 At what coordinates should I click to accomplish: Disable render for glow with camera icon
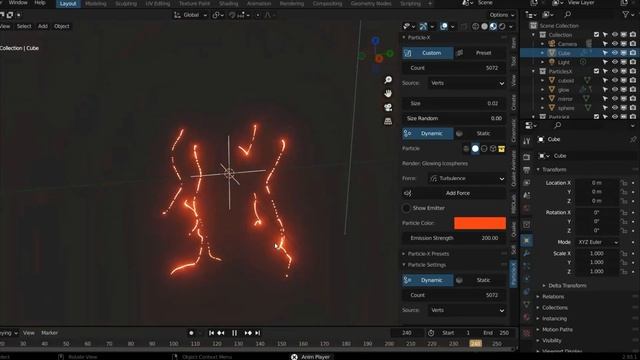pyautogui.click(x=632, y=90)
